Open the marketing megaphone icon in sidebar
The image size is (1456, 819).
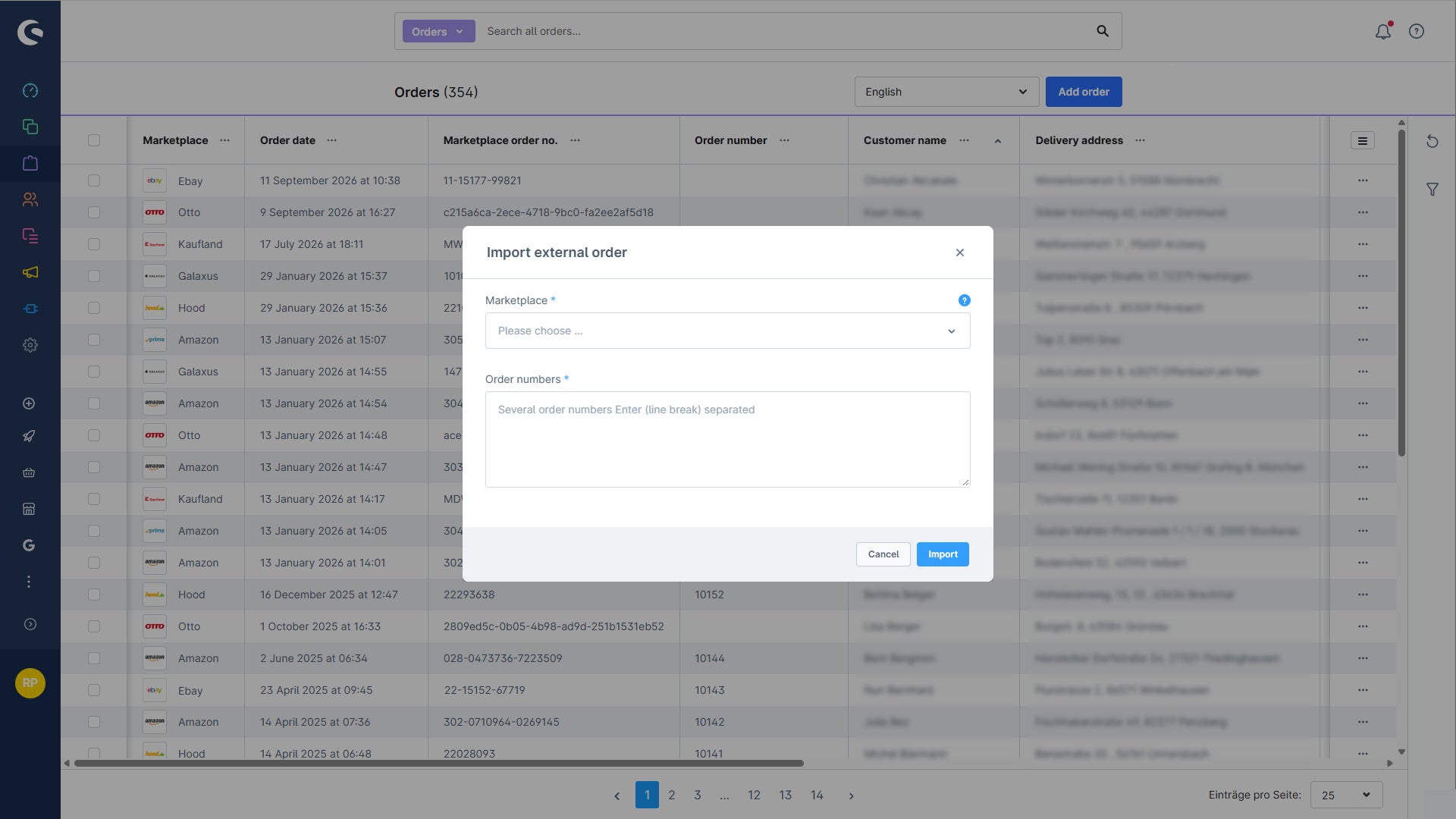(30, 272)
